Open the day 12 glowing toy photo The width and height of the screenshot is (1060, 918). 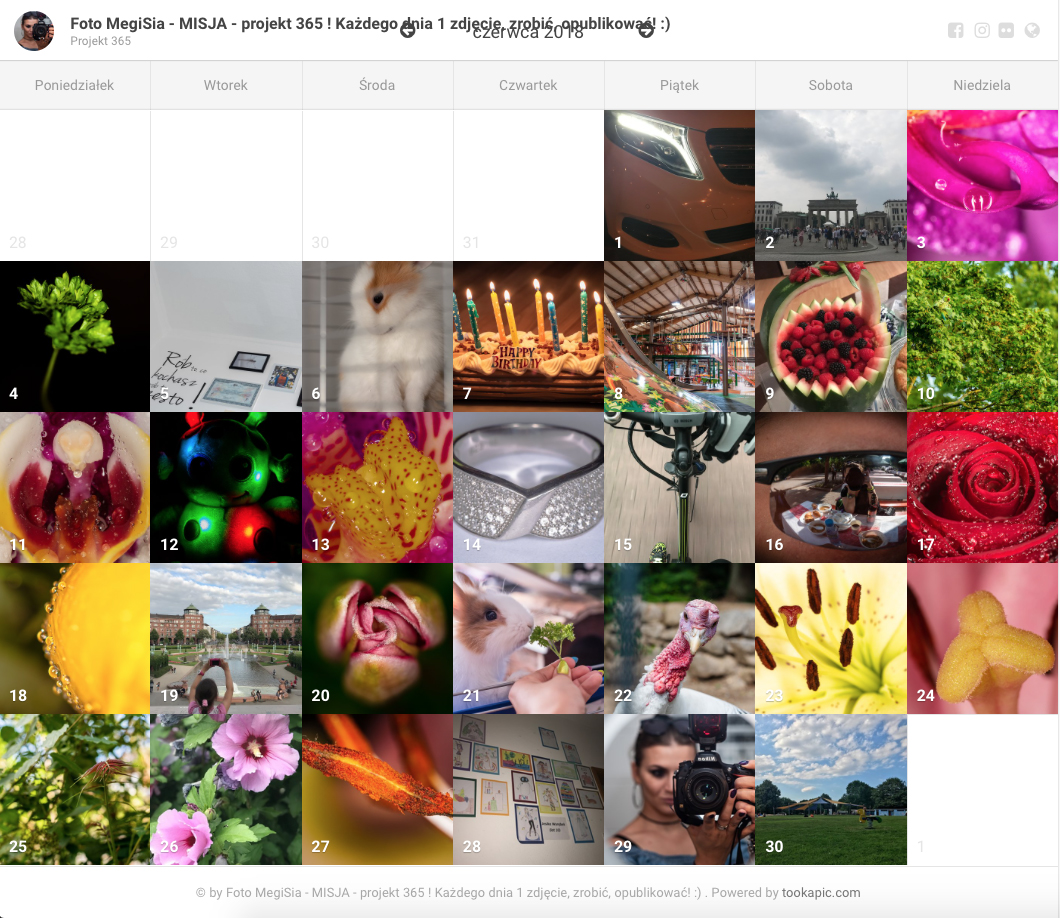coord(226,487)
